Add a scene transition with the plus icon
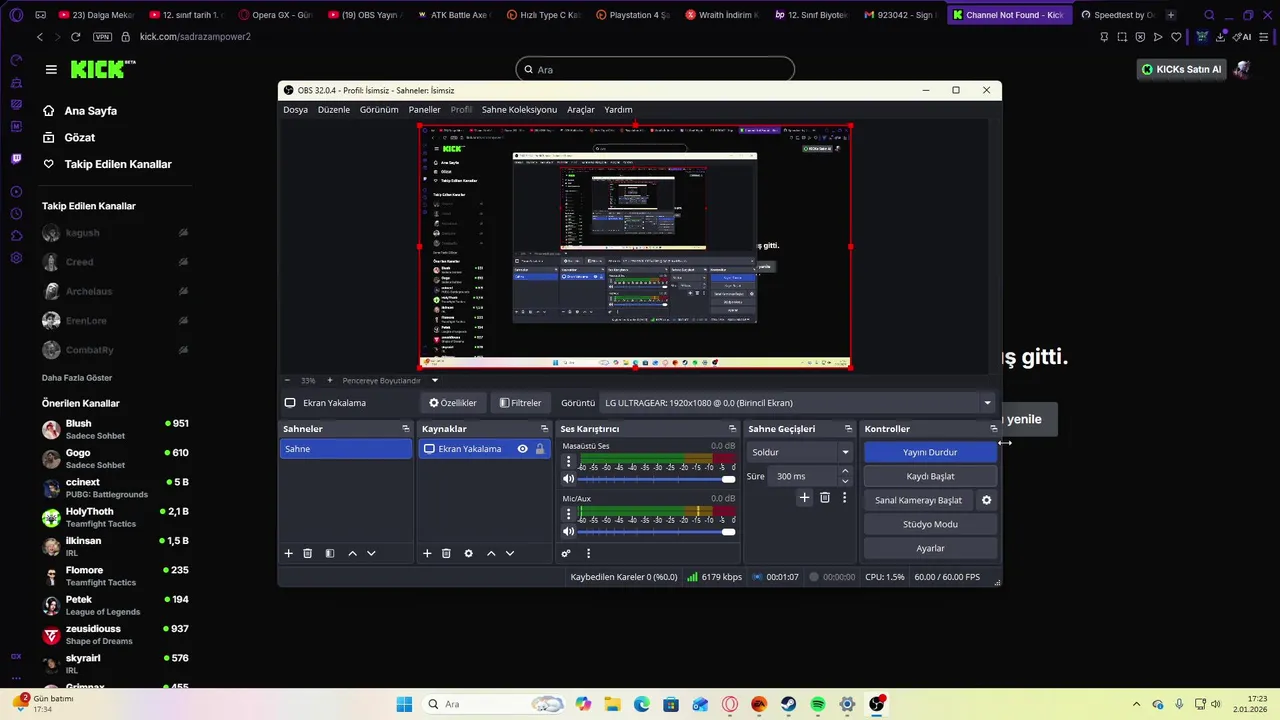Image resolution: width=1280 pixels, height=720 pixels. [804, 497]
